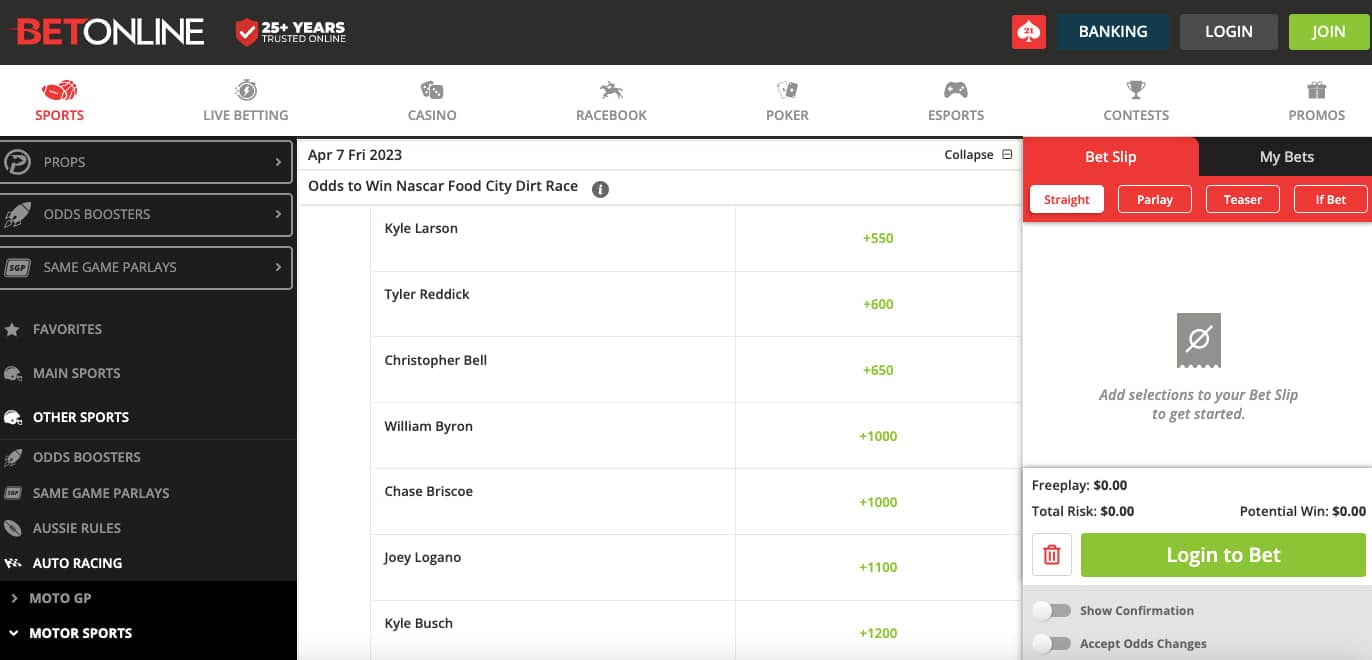Bet on Kyle Larson at +550
Image resolution: width=1372 pixels, height=660 pixels.
point(878,239)
